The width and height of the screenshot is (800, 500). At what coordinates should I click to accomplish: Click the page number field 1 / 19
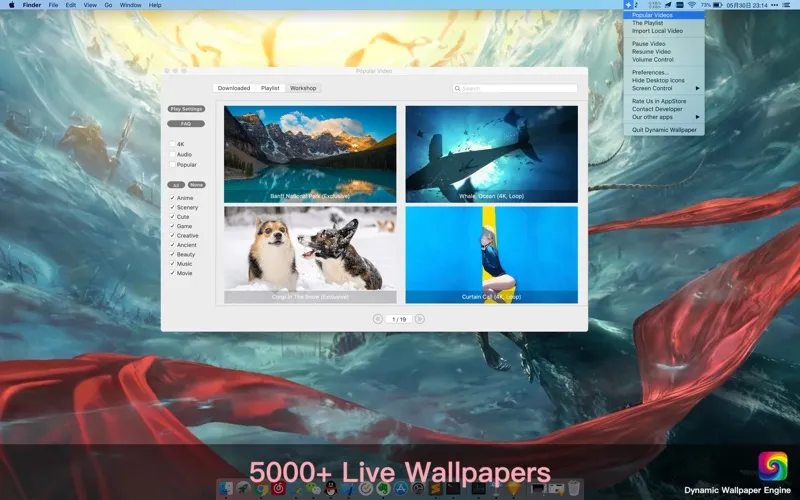tap(398, 319)
